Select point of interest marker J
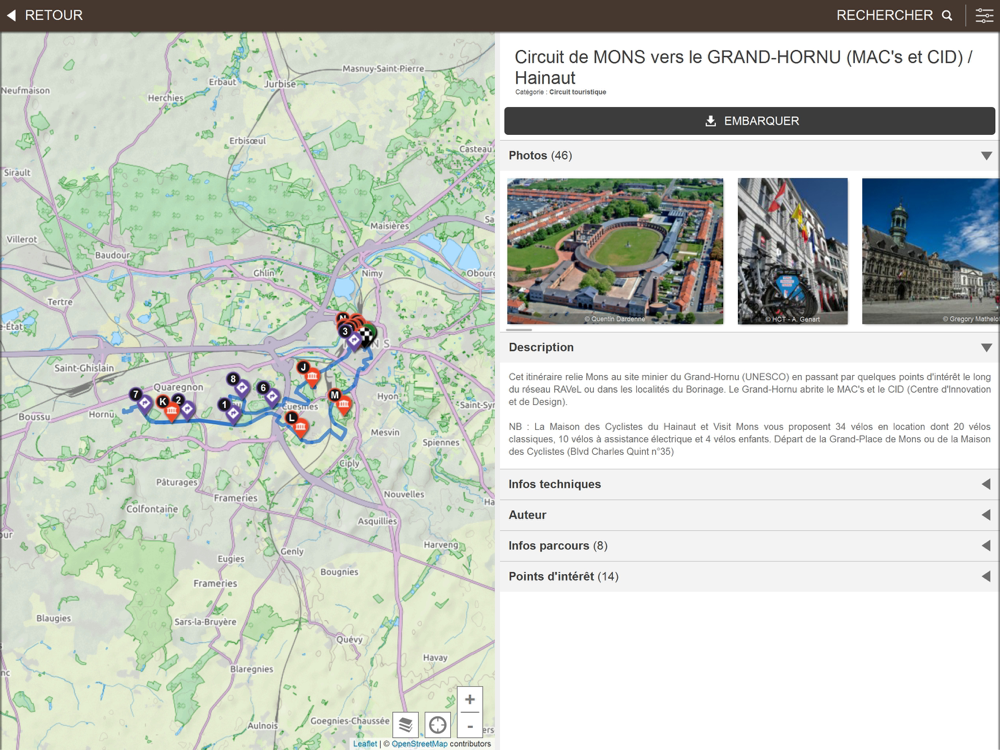 click(x=312, y=376)
